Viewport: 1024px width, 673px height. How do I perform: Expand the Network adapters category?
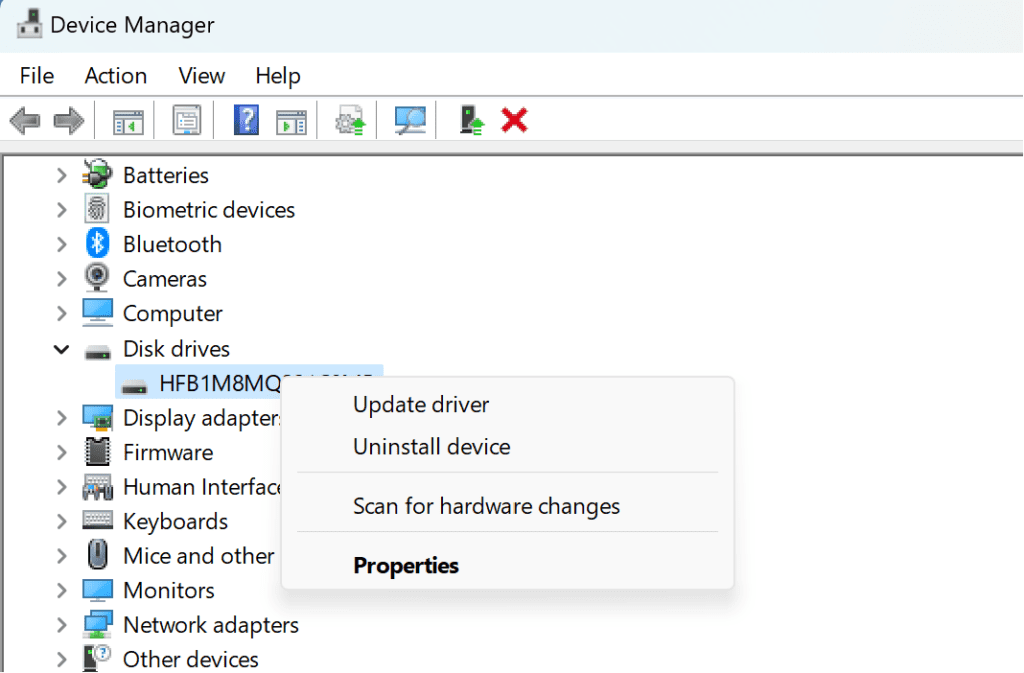61,624
